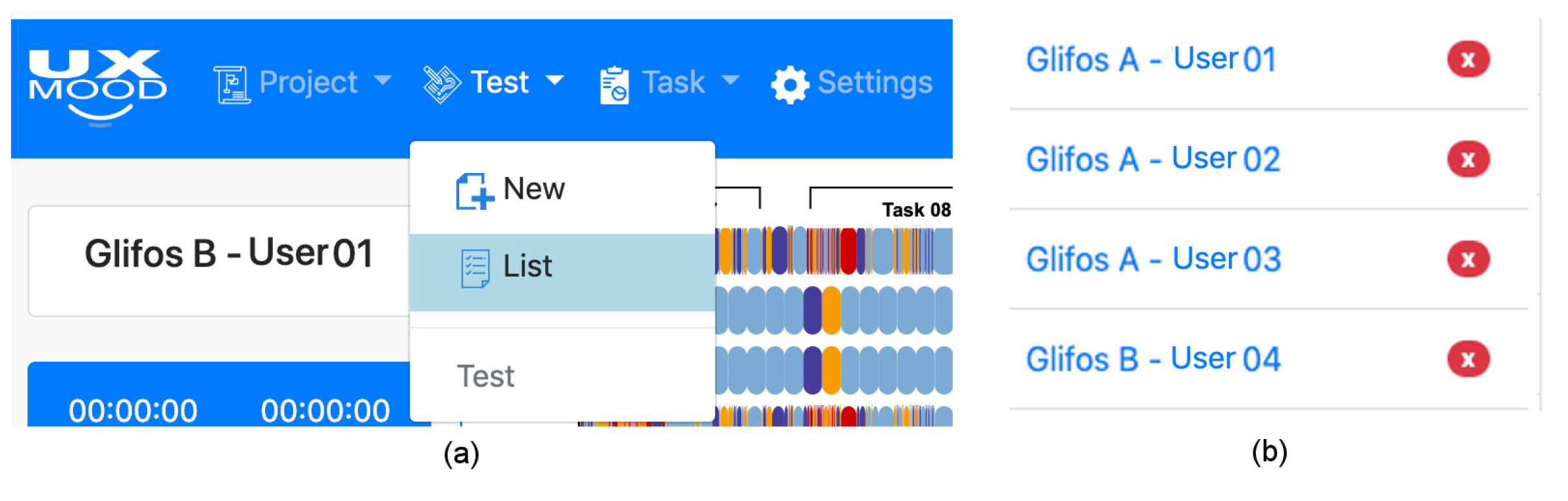This screenshot has height=501, width=1568.
Task: Click the List checklist icon
Action: [x=475, y=269]
